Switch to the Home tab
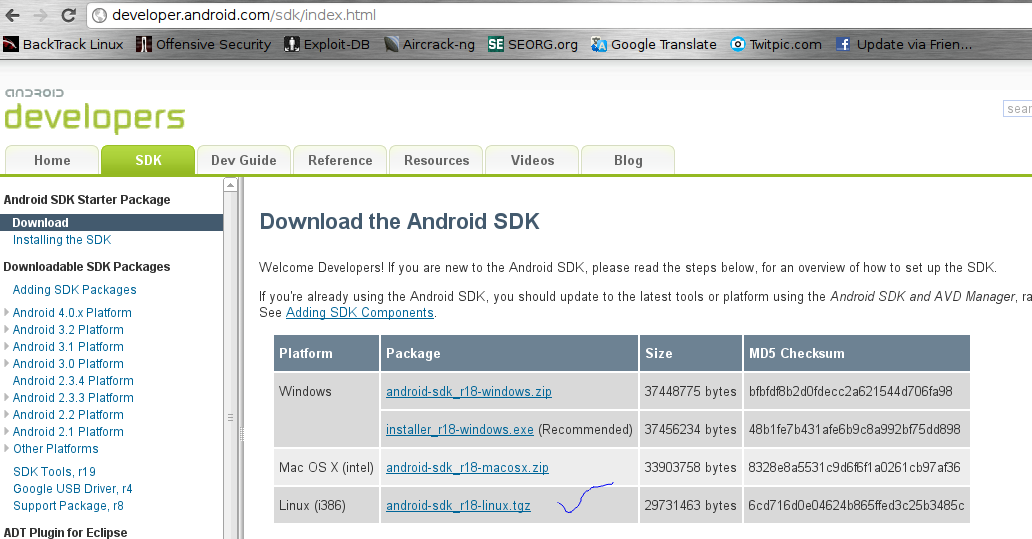1032x539 pixels. (x=52, y=160)
